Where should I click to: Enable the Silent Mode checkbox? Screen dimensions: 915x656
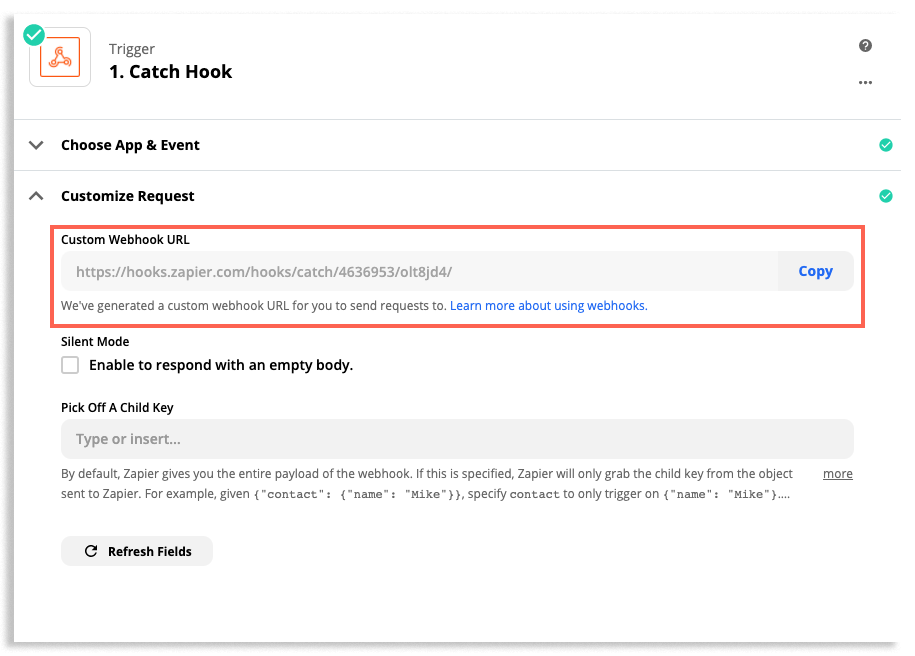[x=70, y=365]
